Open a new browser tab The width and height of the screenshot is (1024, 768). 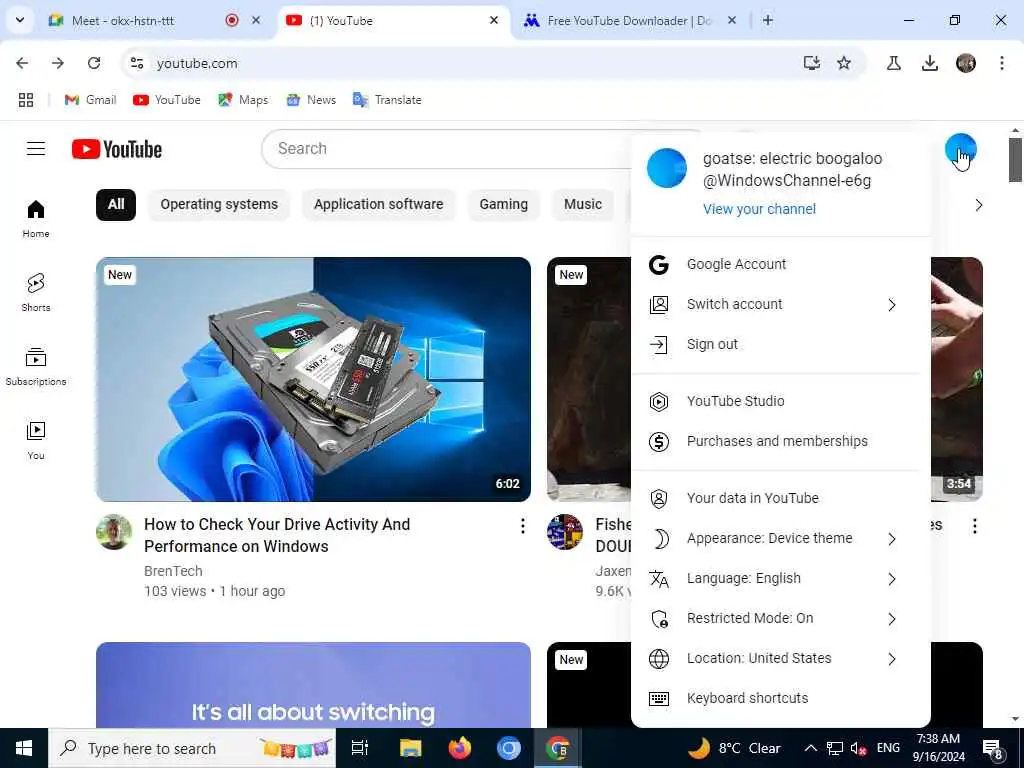point(768,20)
